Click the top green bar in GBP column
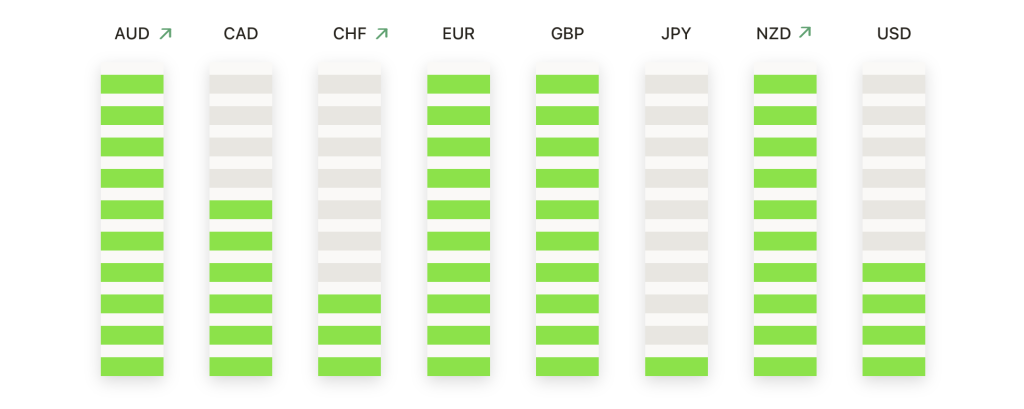1024x409 pixels. pos(568,84)
